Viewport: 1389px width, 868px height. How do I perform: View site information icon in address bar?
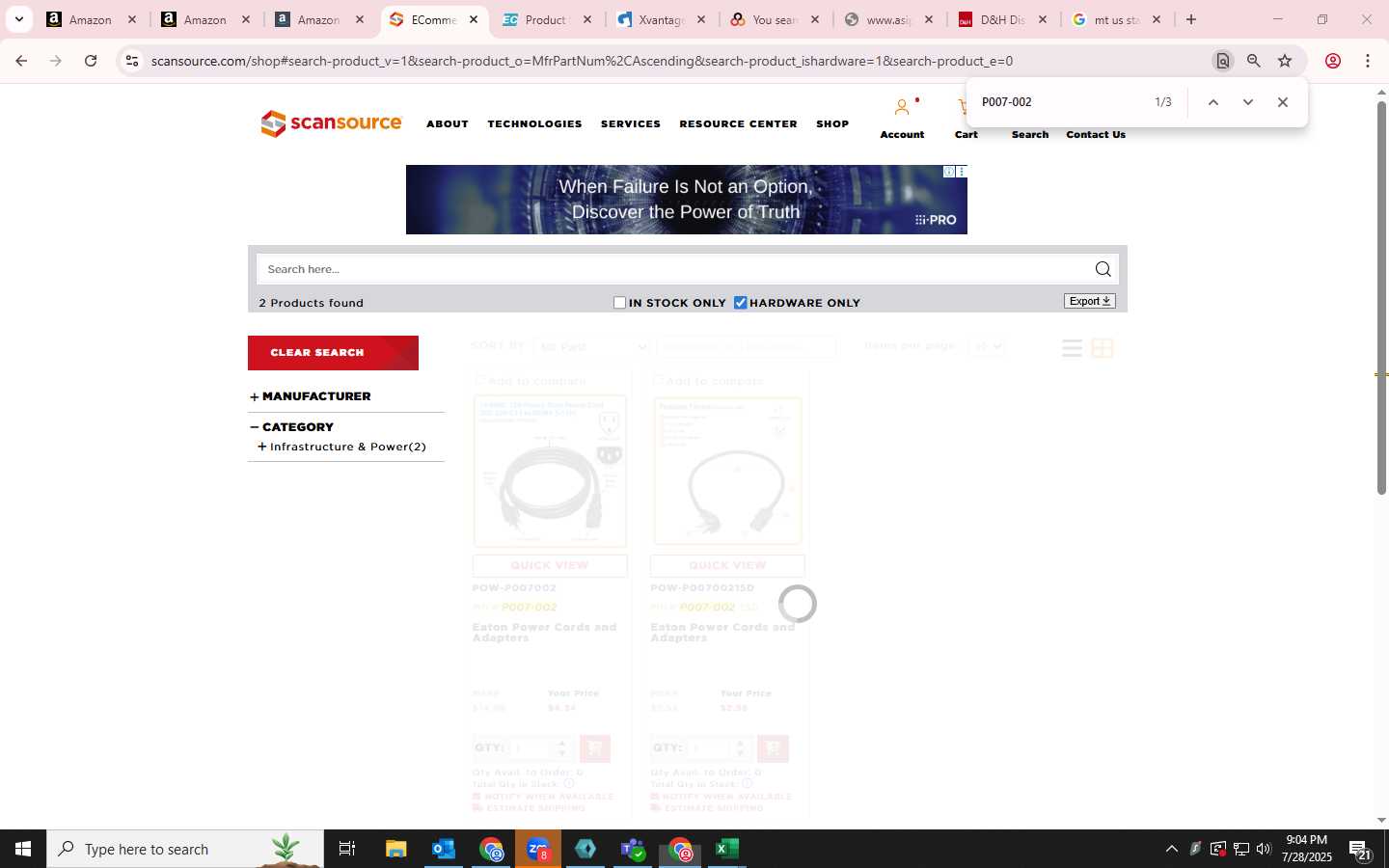coord(132,61)
